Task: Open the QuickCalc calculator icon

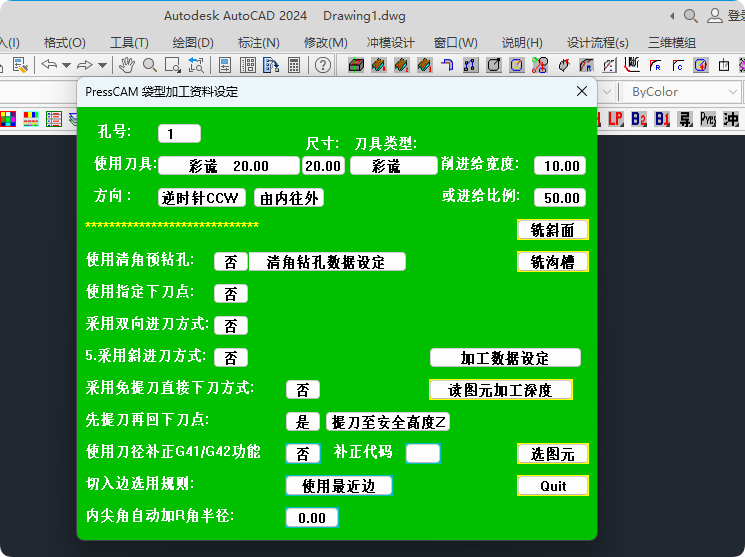Action: (294, 65)
